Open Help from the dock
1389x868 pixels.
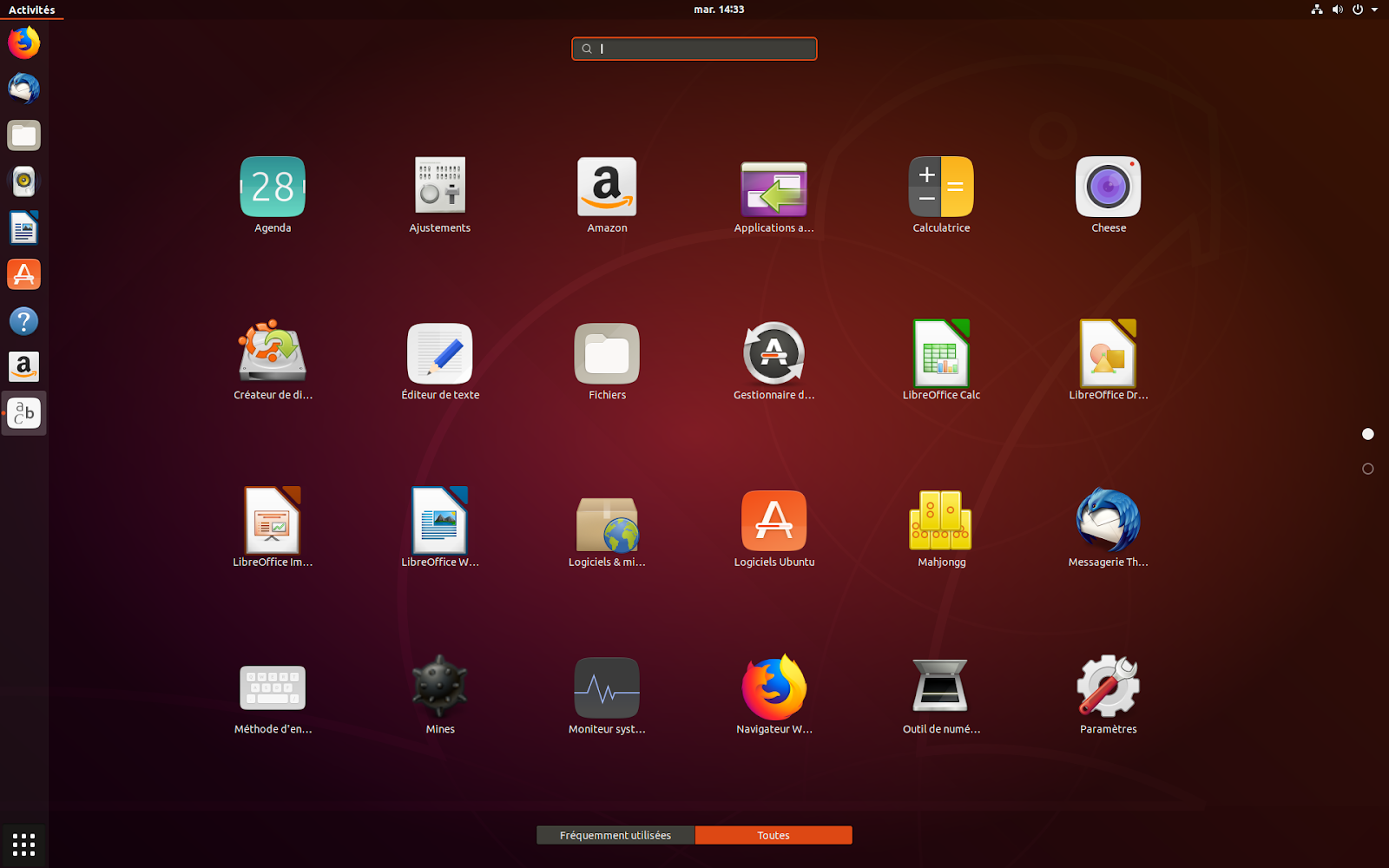coord(23,321)
